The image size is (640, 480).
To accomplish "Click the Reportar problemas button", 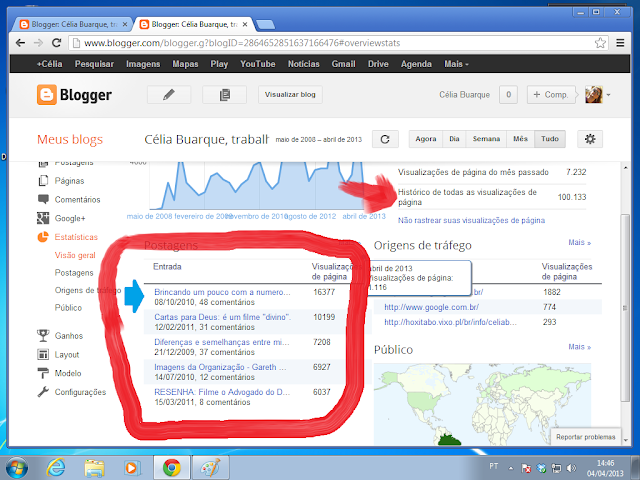I will [x=585, y=437].
